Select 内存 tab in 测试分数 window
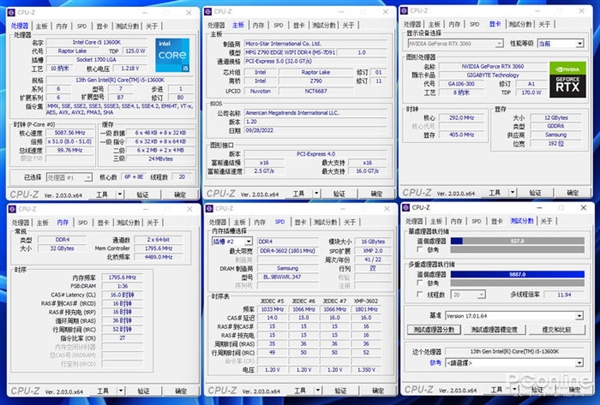The image size is (600, 405). click(456, 221)
